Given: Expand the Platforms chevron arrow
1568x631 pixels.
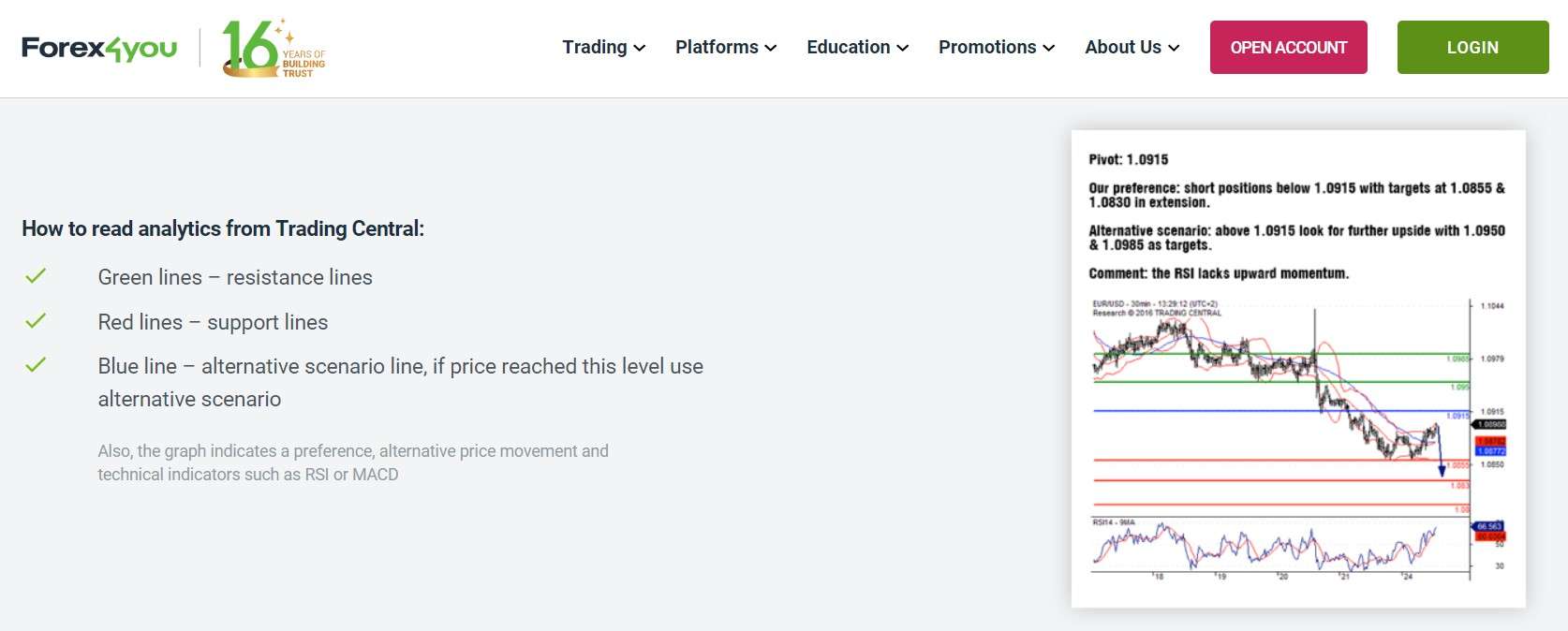Looking at the screenshot, I should (x=771, y=48).
